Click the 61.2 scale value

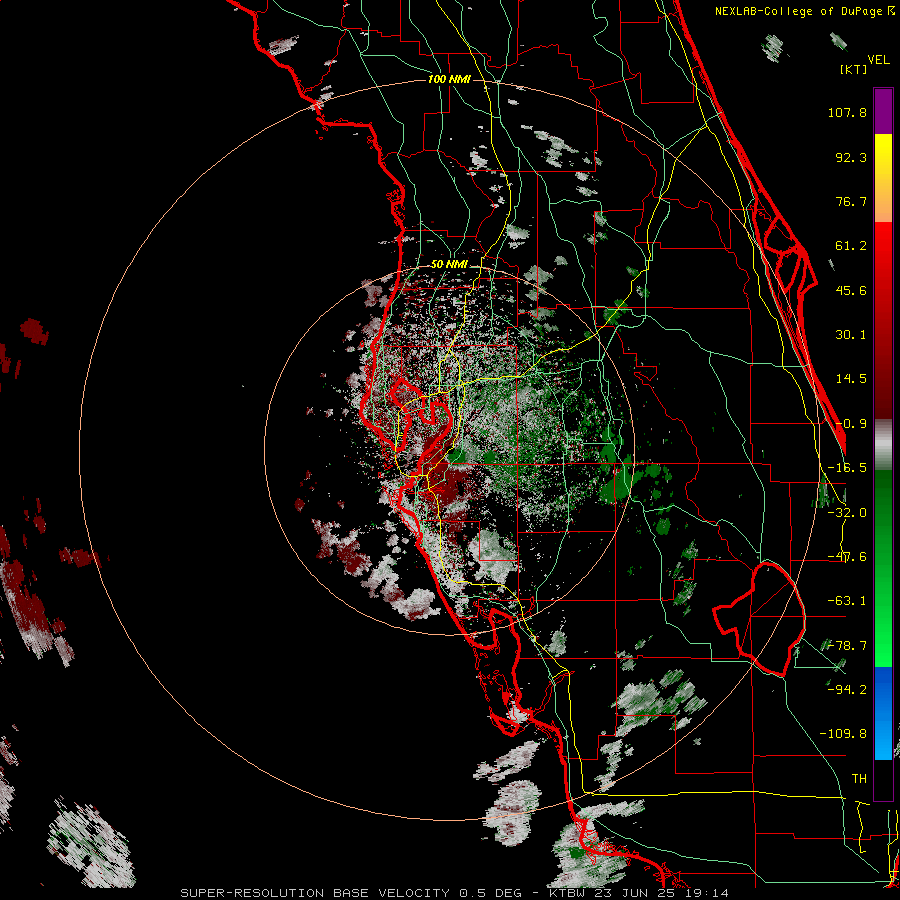851,246
